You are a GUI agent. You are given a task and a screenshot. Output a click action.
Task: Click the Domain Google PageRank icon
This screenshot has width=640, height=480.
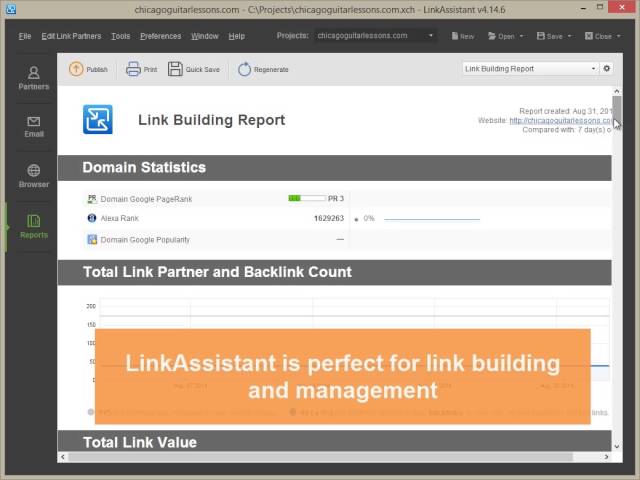(x=92, y=199)
